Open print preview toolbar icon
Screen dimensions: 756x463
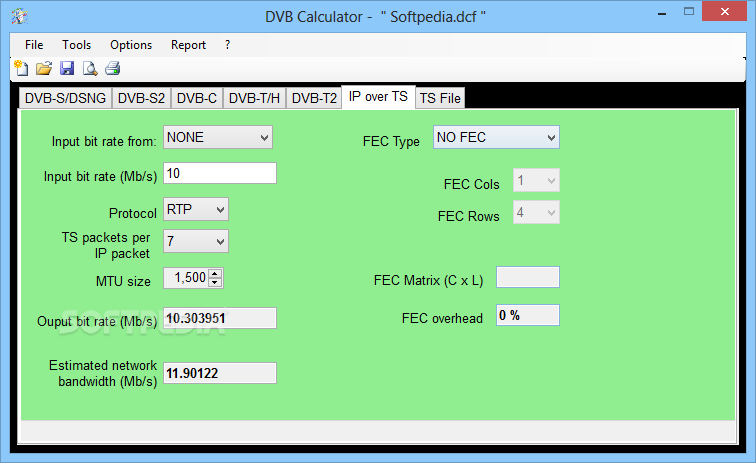(x=90, y=68)
